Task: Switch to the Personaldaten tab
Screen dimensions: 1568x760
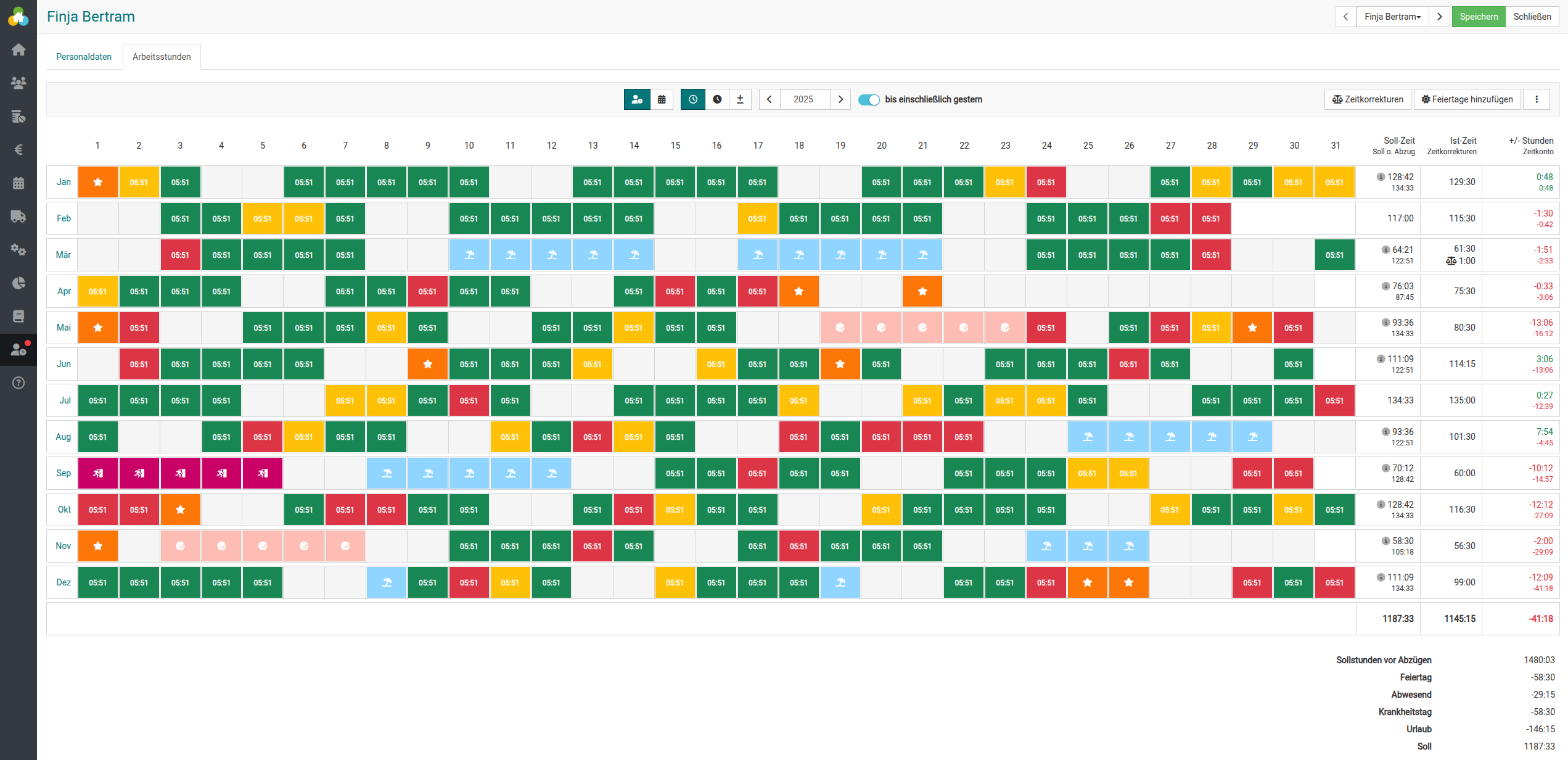Action: tap(84, 57)
